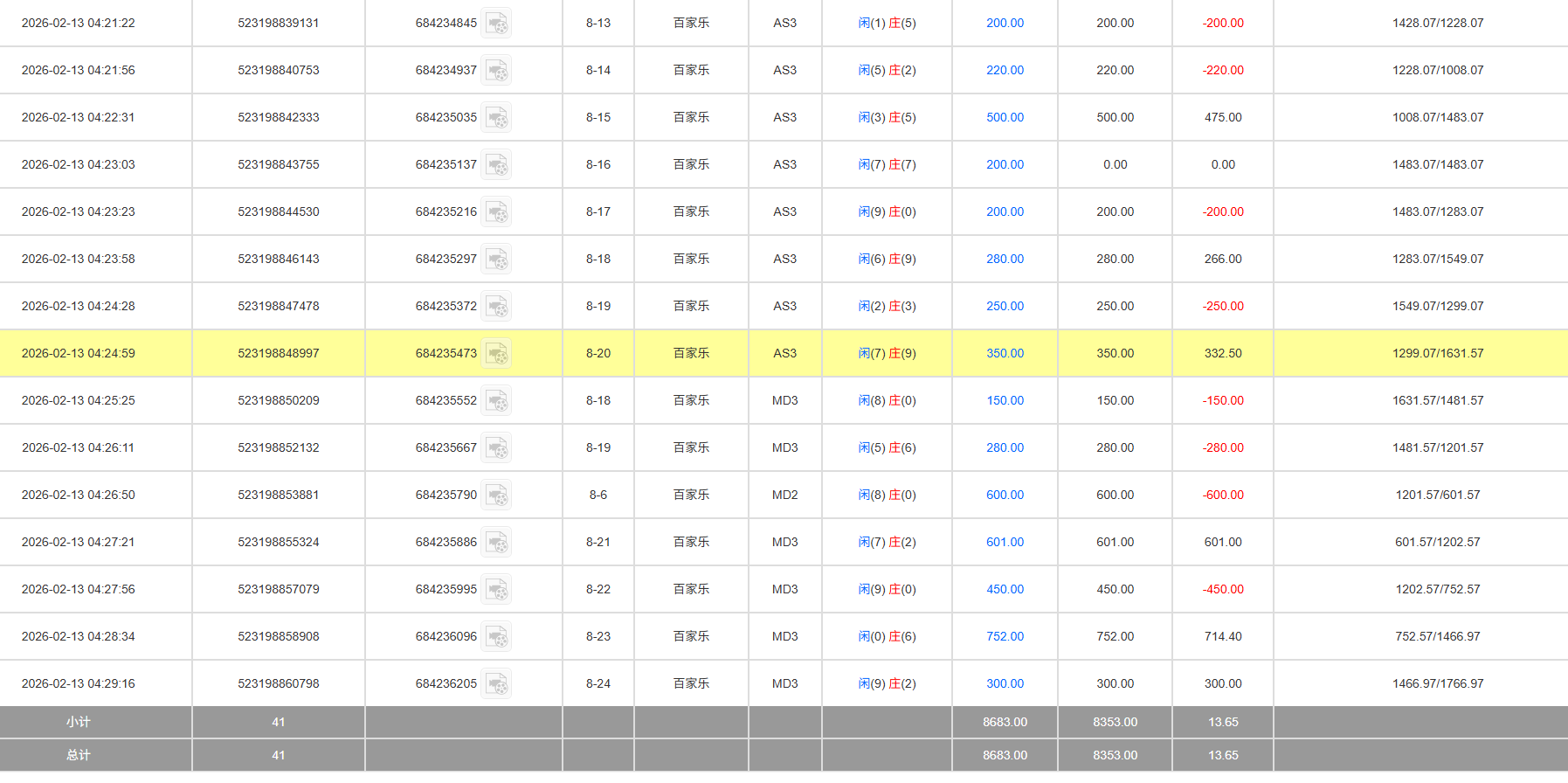Select the 600.00 bet amount link
The height and width of the screenshot is (783, 1568).
coord(1005,495)
